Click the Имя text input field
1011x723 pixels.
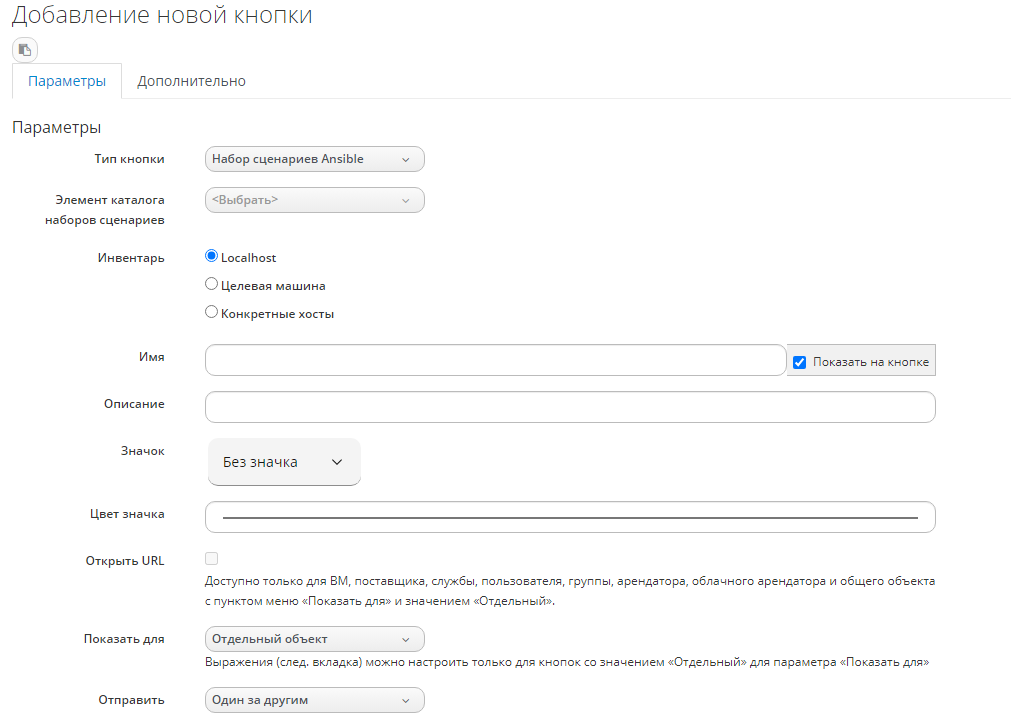[x=495, y=360]
